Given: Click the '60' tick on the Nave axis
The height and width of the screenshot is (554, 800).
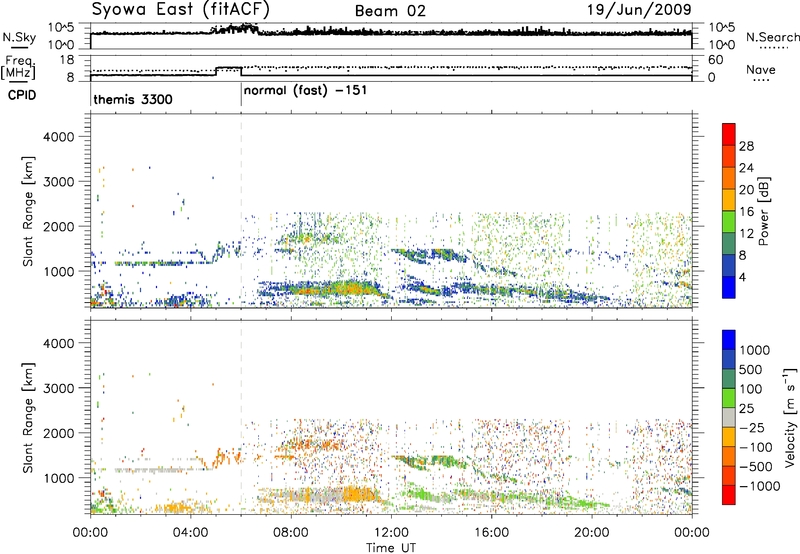Looking at the screenshot, I should [715, 60].
